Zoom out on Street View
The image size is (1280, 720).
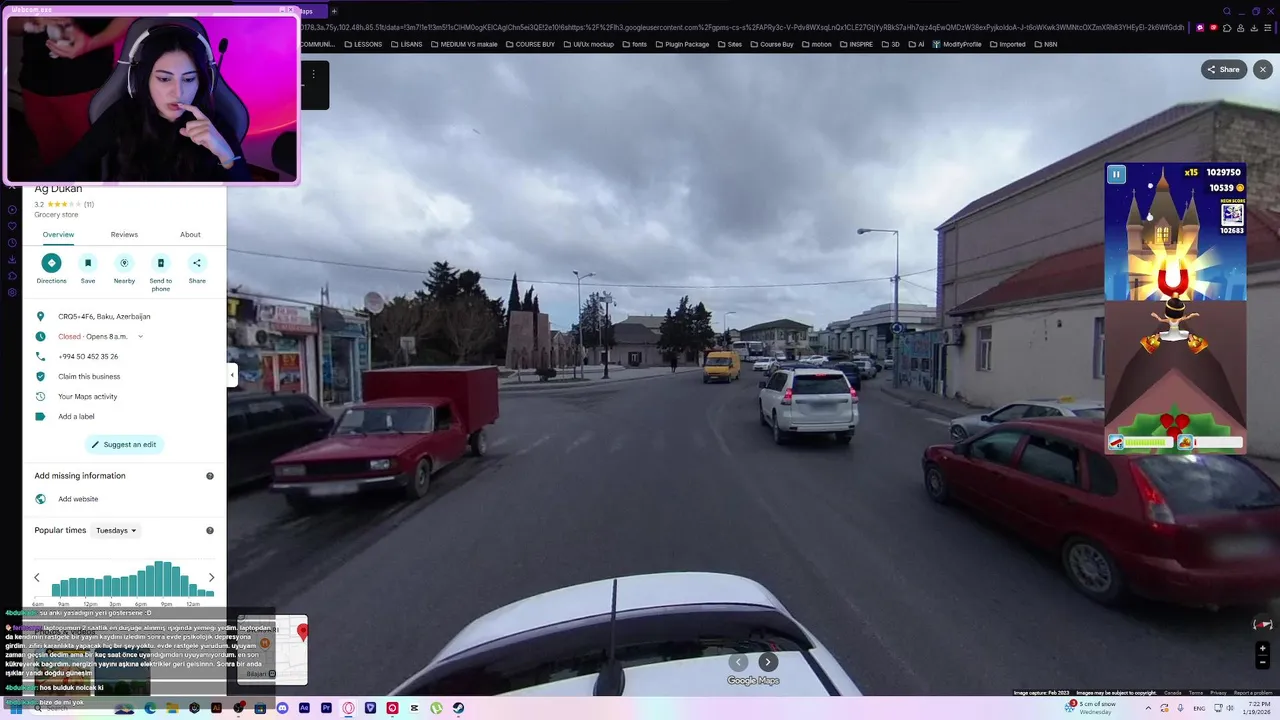[x=1262, y=662]
